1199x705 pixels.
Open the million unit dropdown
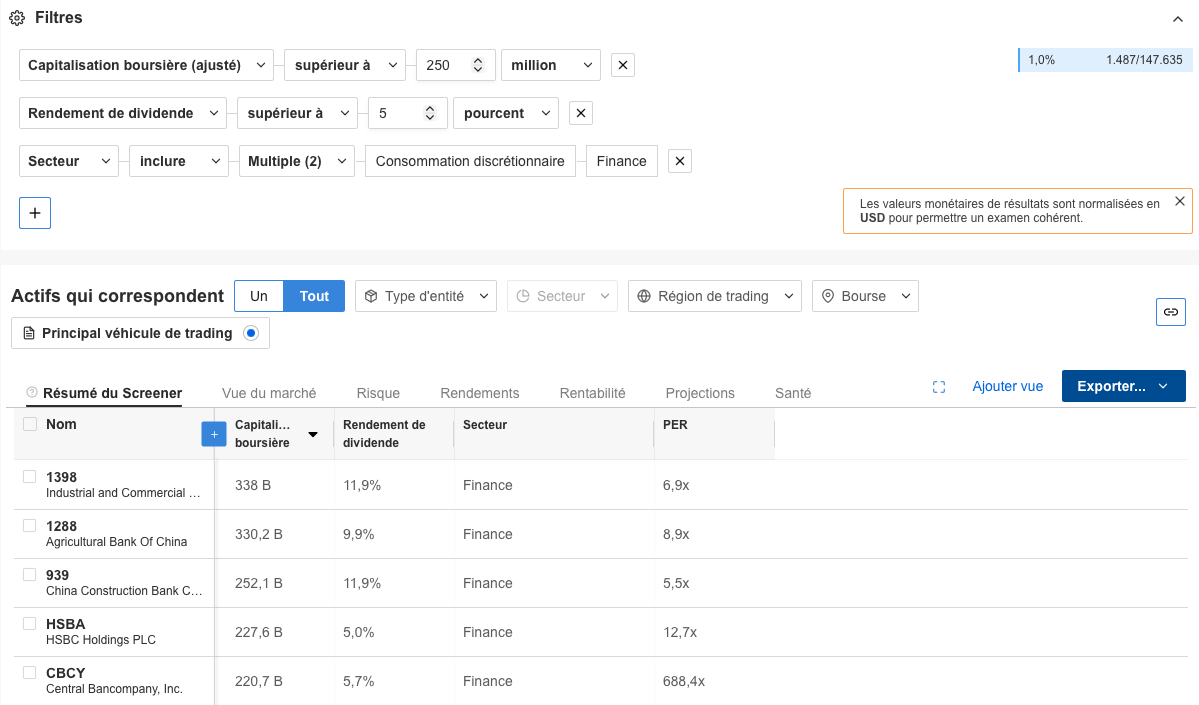click(550, 65)
